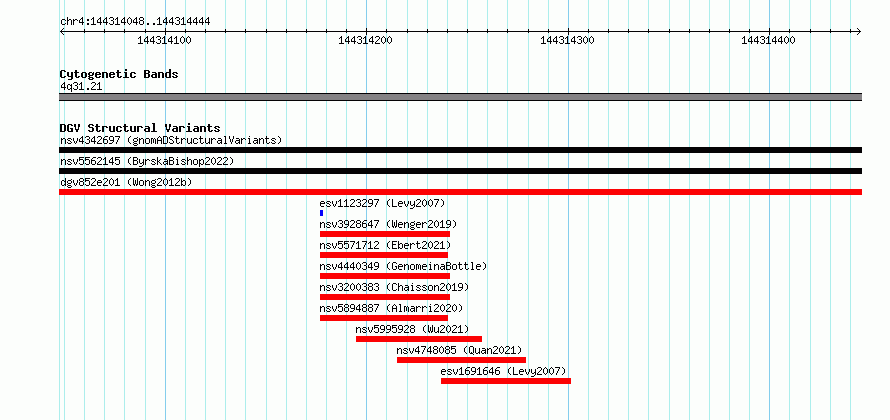Screen dimensions: 890x420
Task: Click the dgv852e201 Wong2012b label
Action: 126,182
